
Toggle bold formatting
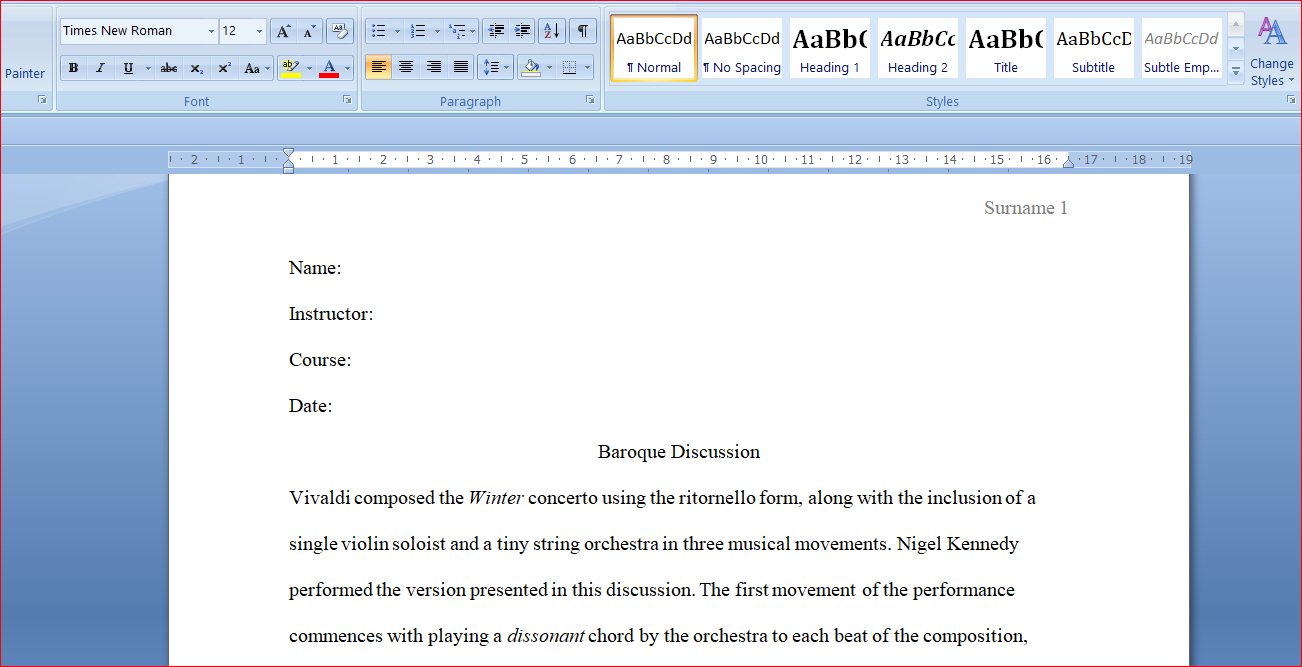click(x=73, y=68)
